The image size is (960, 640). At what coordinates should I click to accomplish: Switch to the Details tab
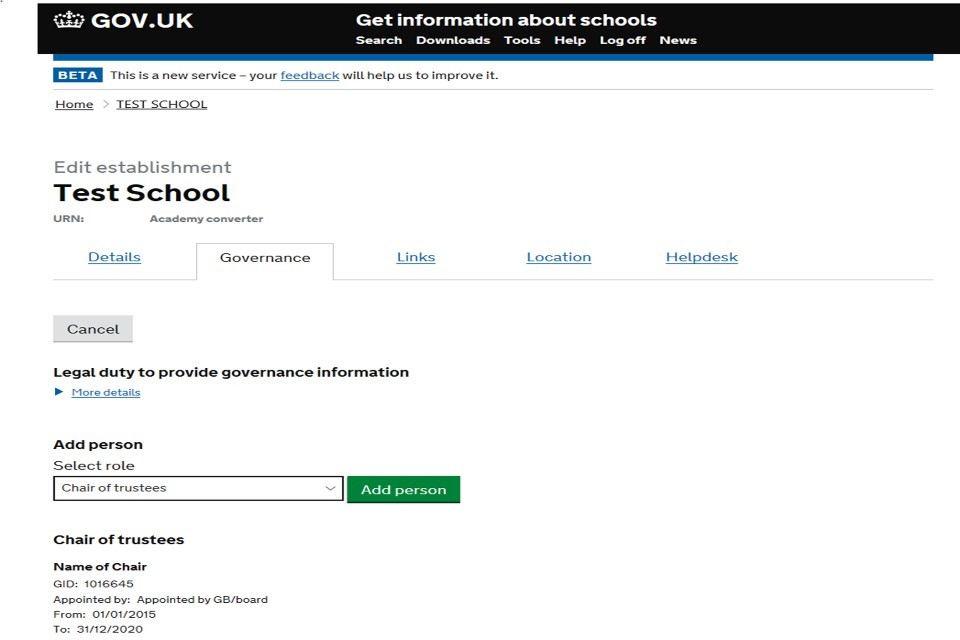[x=114, y=257]
